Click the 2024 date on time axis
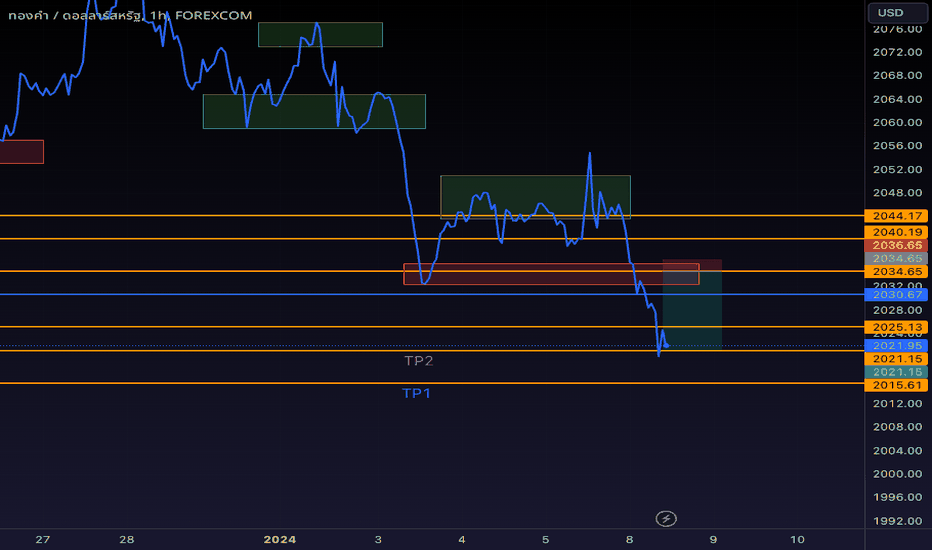 279,539
